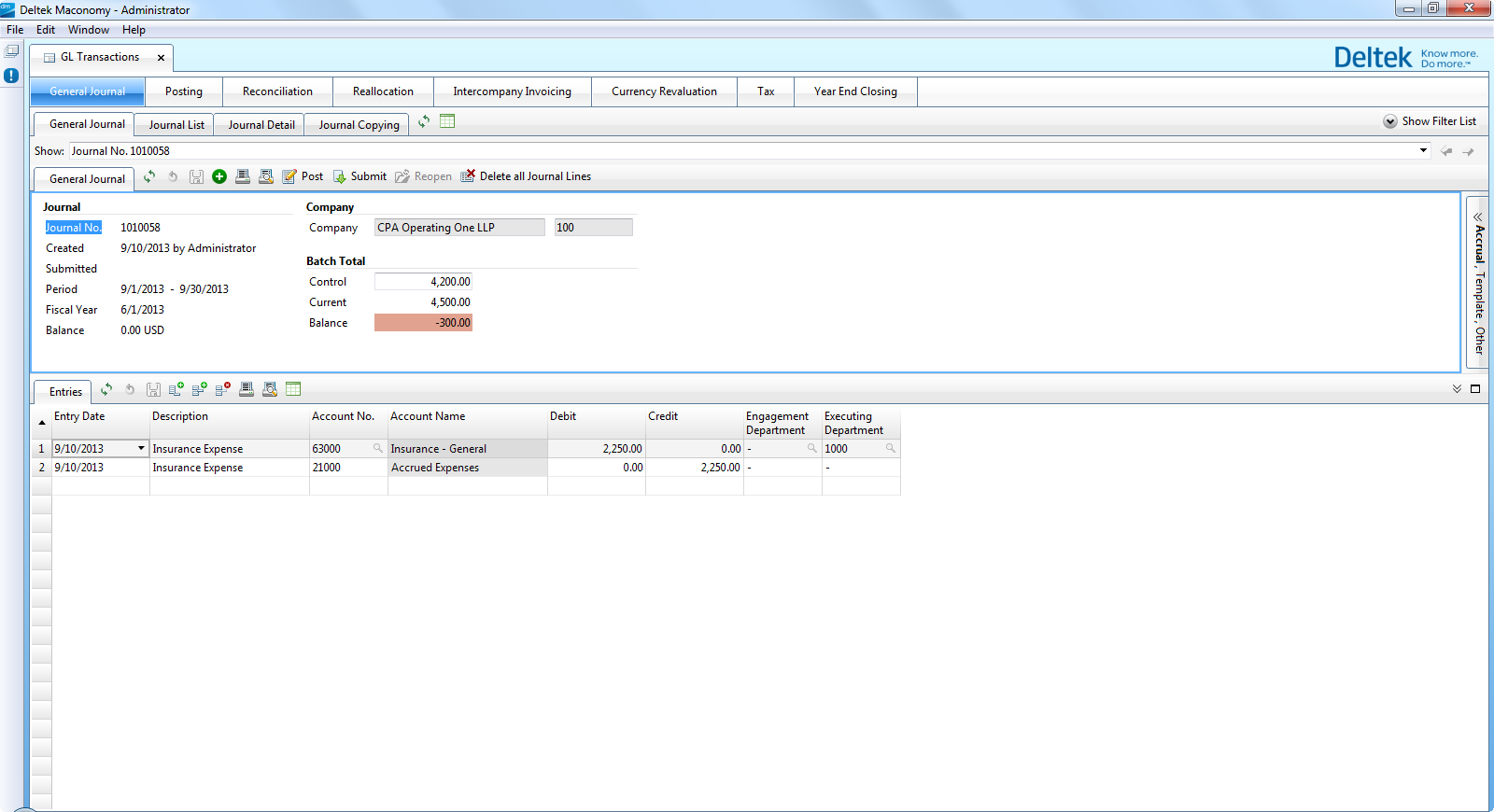Click the blue exclamation notification icon
The width and height of the screenshot is (1494, 812).
tap(11, 76)
